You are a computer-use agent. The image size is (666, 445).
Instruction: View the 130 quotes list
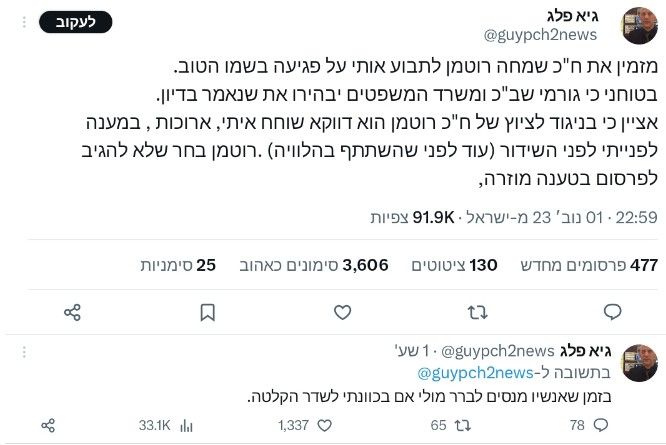(x=469, y=265)
